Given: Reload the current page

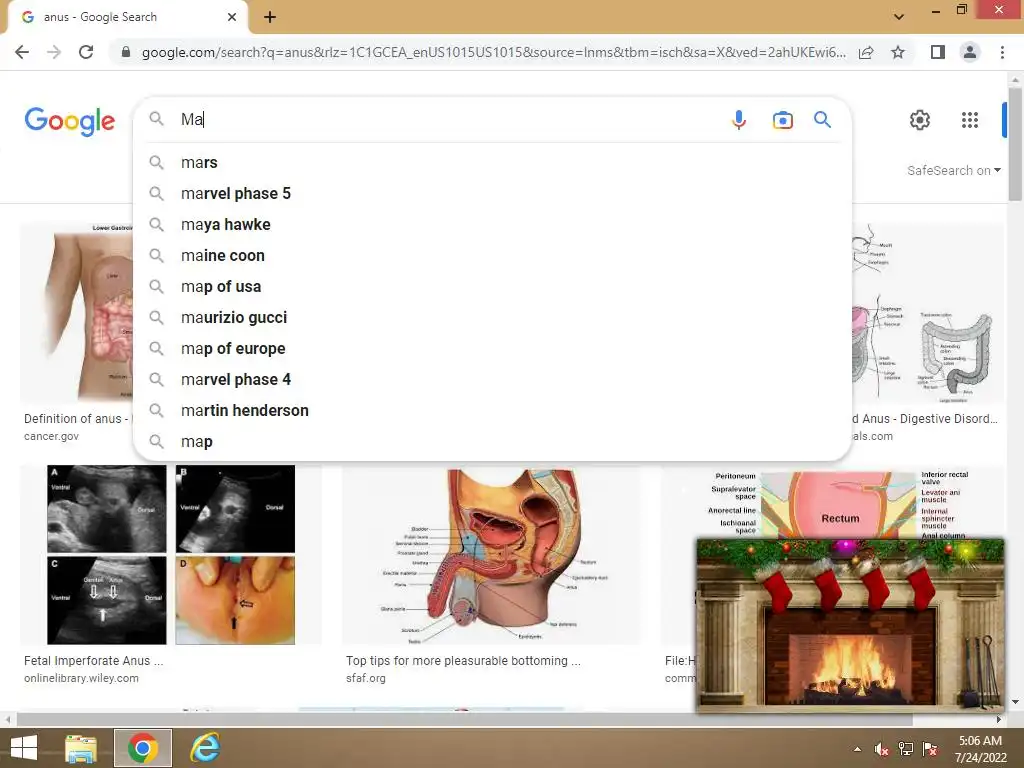Looking at the screenshot, I should pos(86,52).
